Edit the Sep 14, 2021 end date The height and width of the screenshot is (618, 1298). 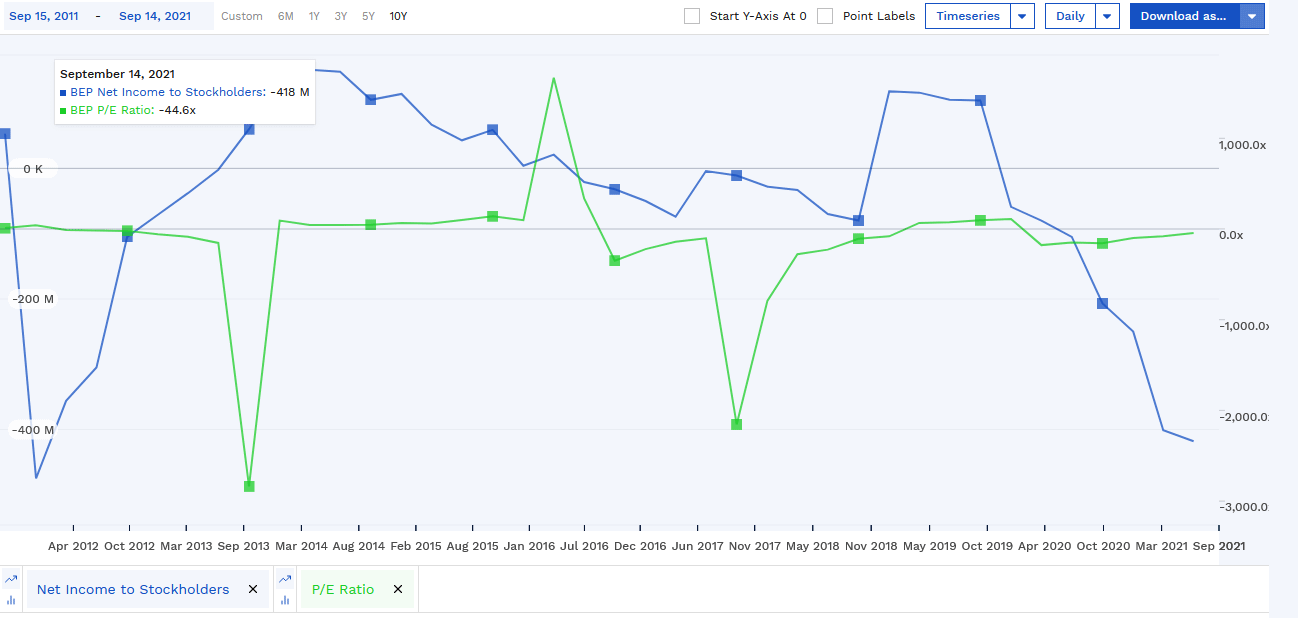point(154,16)
